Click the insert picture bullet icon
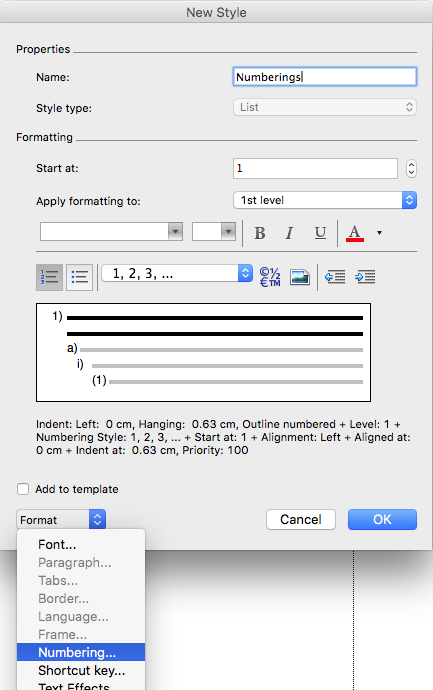 click(300, 277)
